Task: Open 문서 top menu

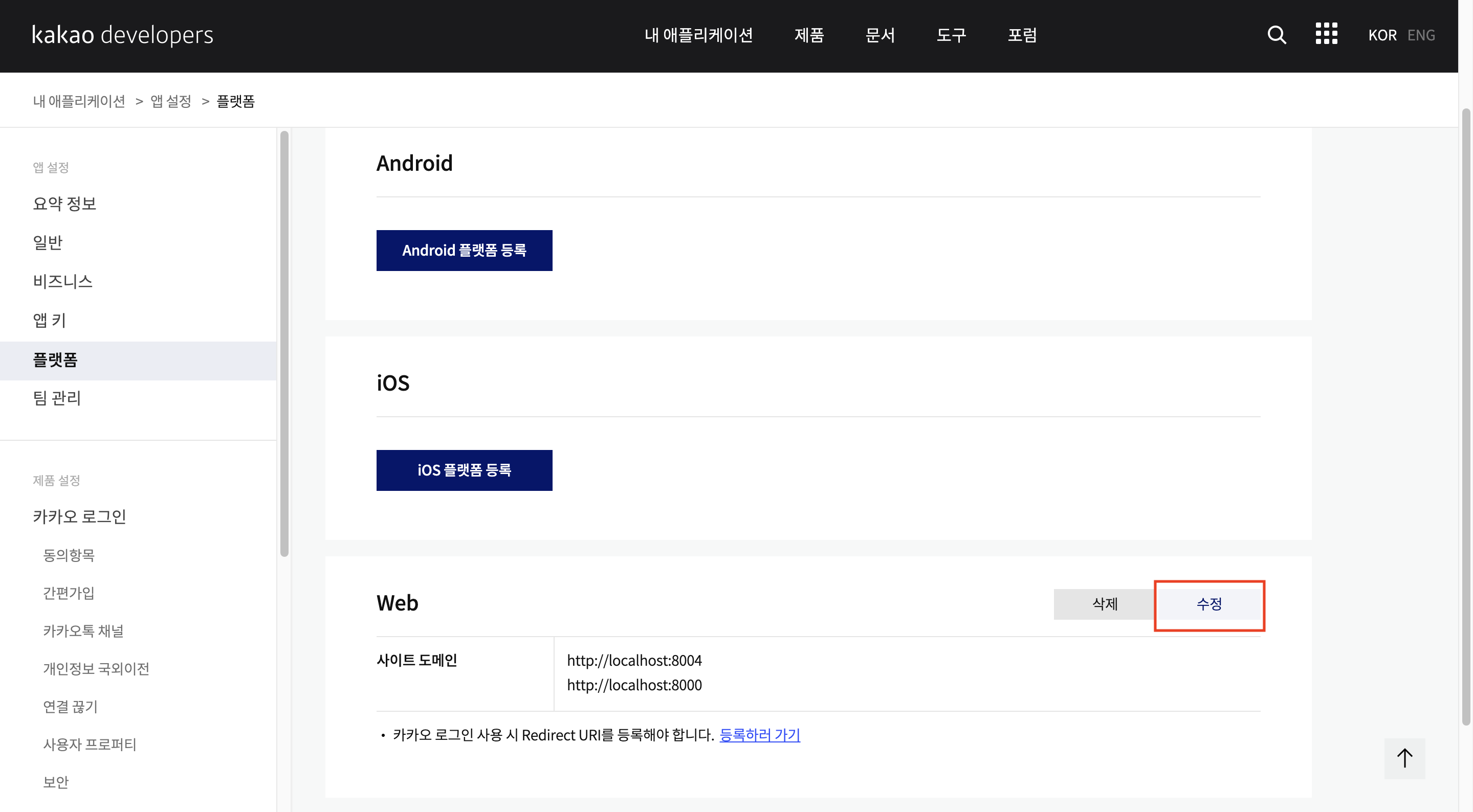Action: (880, 35)
